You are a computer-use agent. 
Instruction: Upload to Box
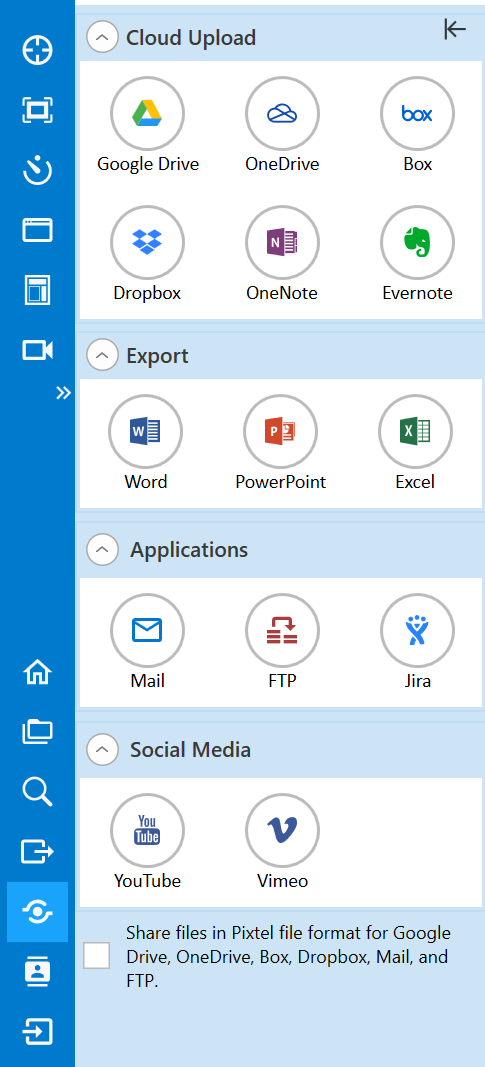(x=417, y=114)
